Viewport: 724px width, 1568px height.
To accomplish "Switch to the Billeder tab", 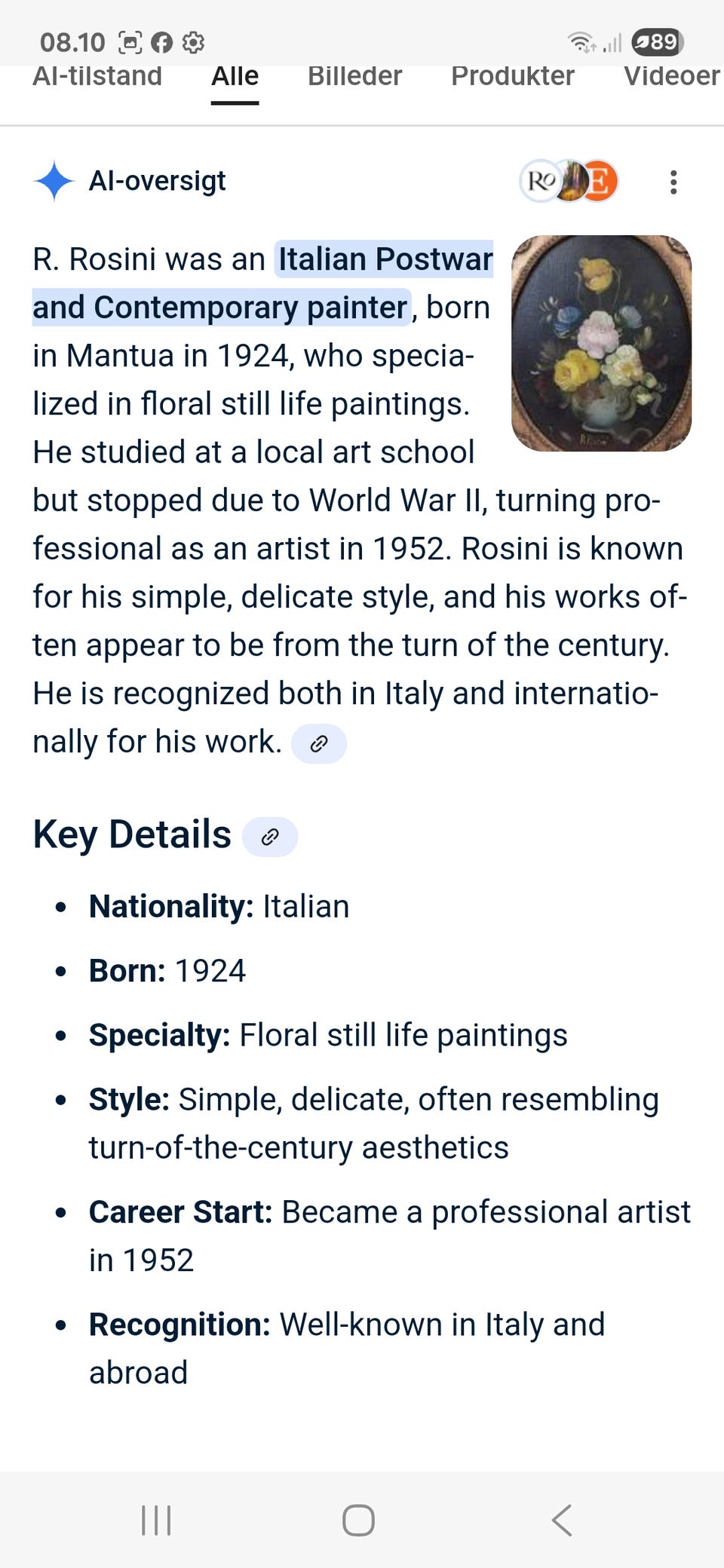I will (x=354, y=77).
